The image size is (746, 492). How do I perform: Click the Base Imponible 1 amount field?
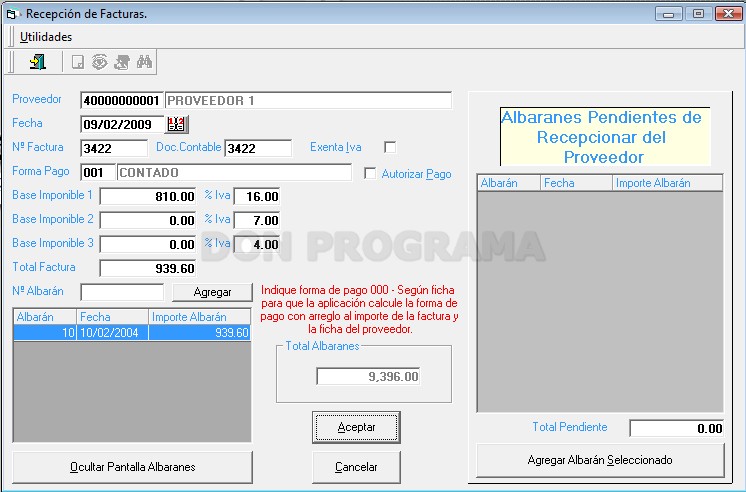[x=148, y=197]
